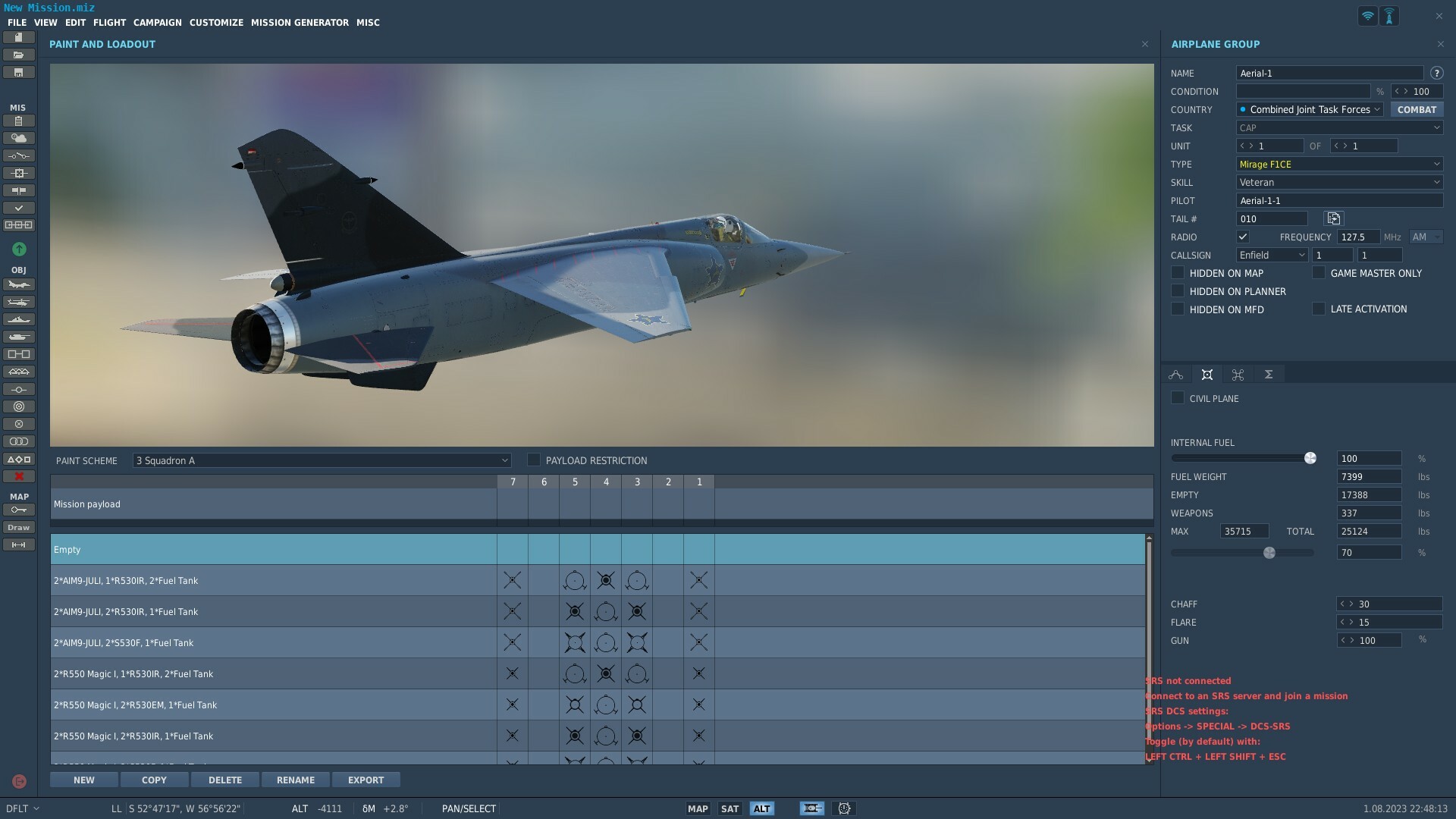Open the FLIGHT menu
Screen dimensions: 1456x819
(x=109, y=23)
